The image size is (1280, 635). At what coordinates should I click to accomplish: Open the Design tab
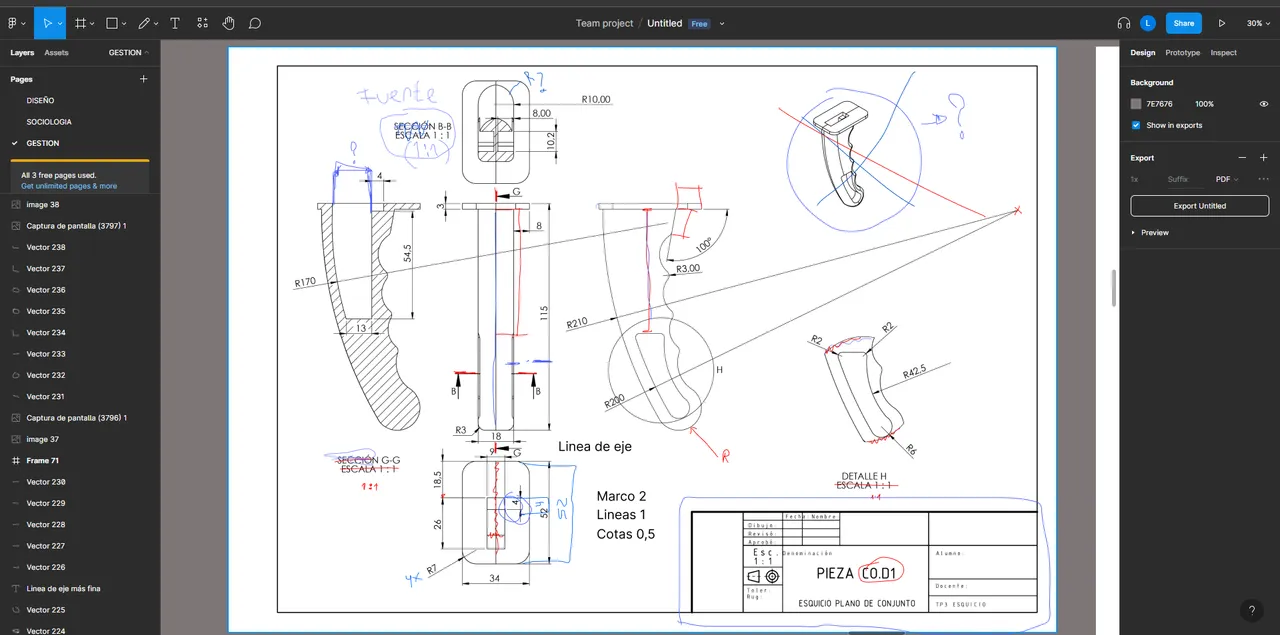click(x=1143, y=53)
